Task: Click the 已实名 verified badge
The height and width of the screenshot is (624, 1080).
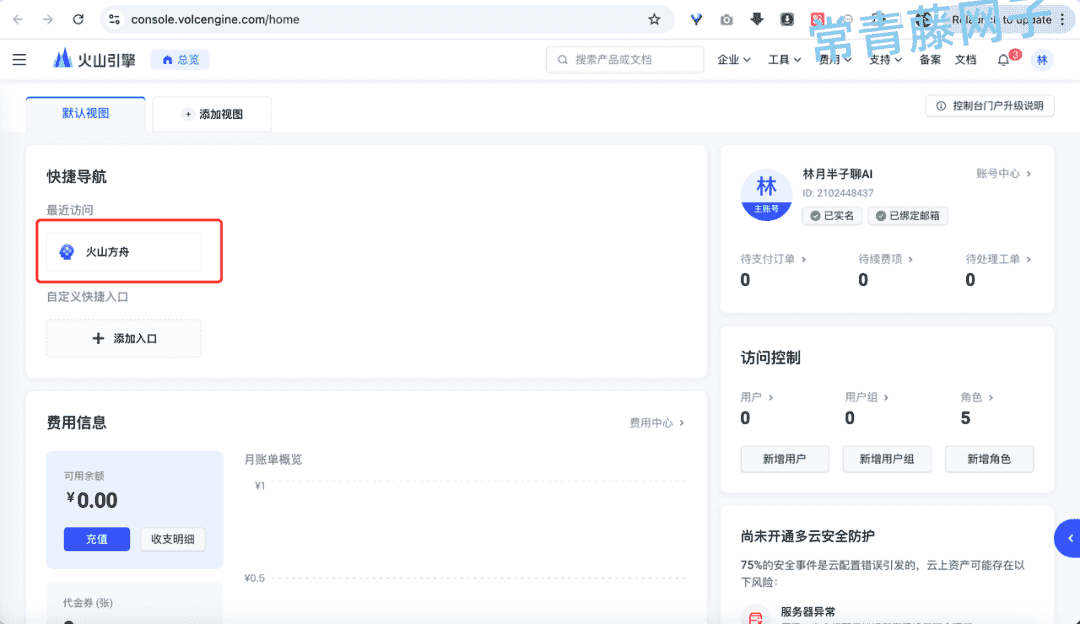Action: (x=832, y=216)
